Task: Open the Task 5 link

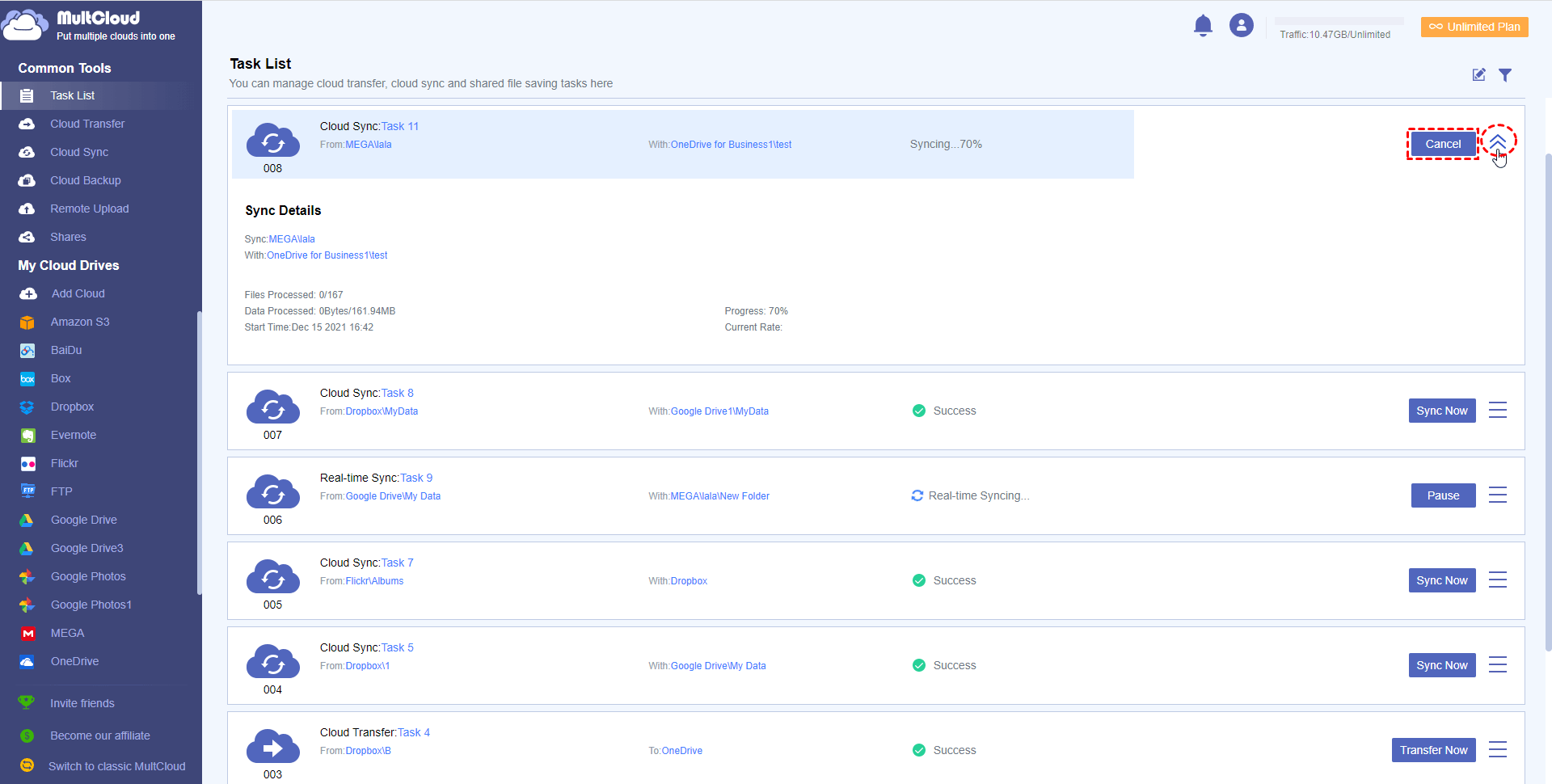Action: click(397, 647)
